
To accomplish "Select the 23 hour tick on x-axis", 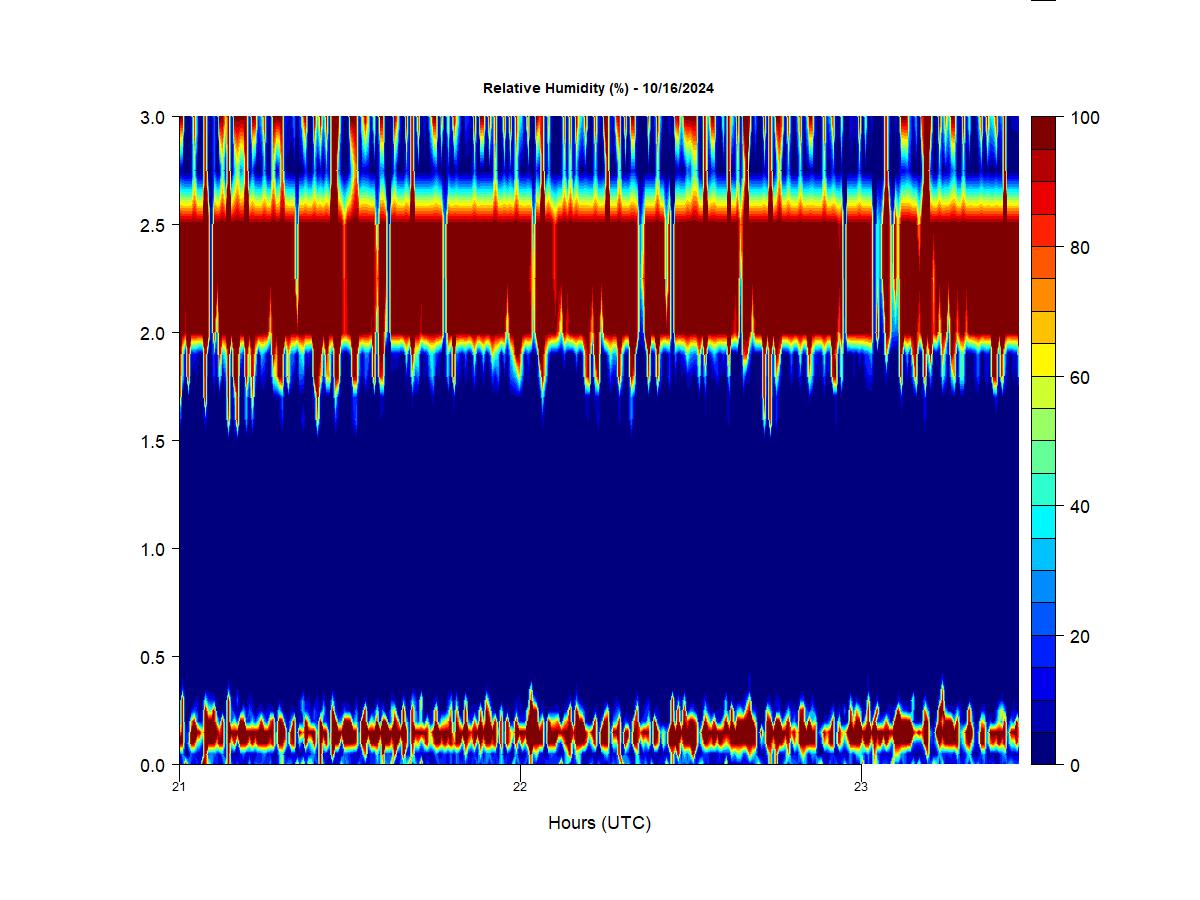I will coord(861,786).
